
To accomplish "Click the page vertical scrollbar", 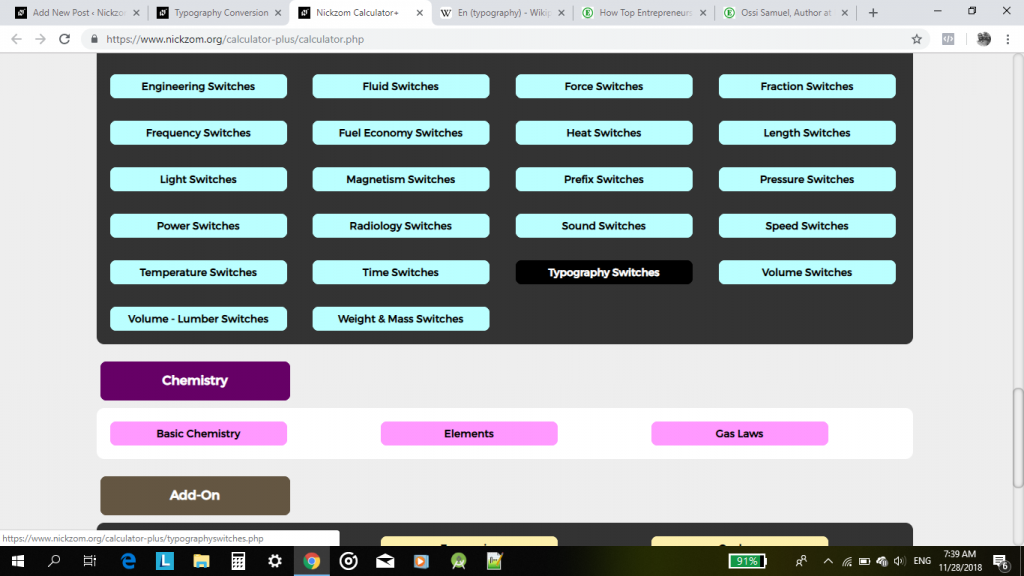I will (1018, 438).
